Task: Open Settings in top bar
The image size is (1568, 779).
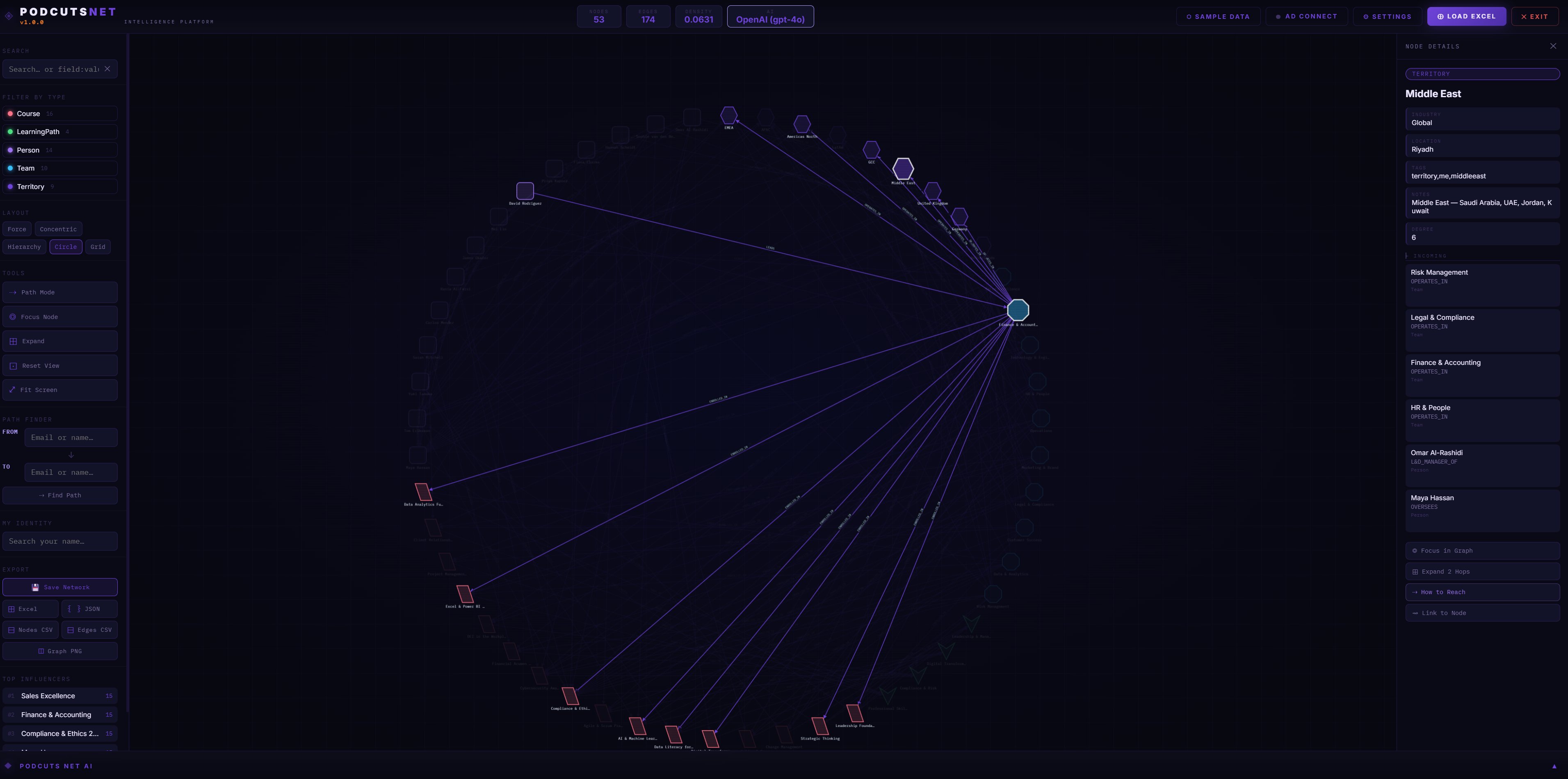Action: pos(1387,16)
